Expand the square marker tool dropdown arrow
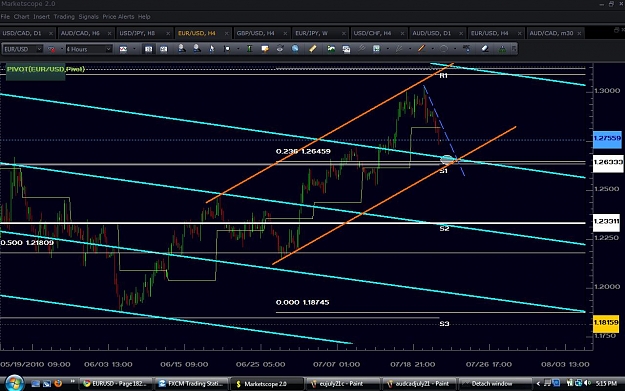 point(238,49)
